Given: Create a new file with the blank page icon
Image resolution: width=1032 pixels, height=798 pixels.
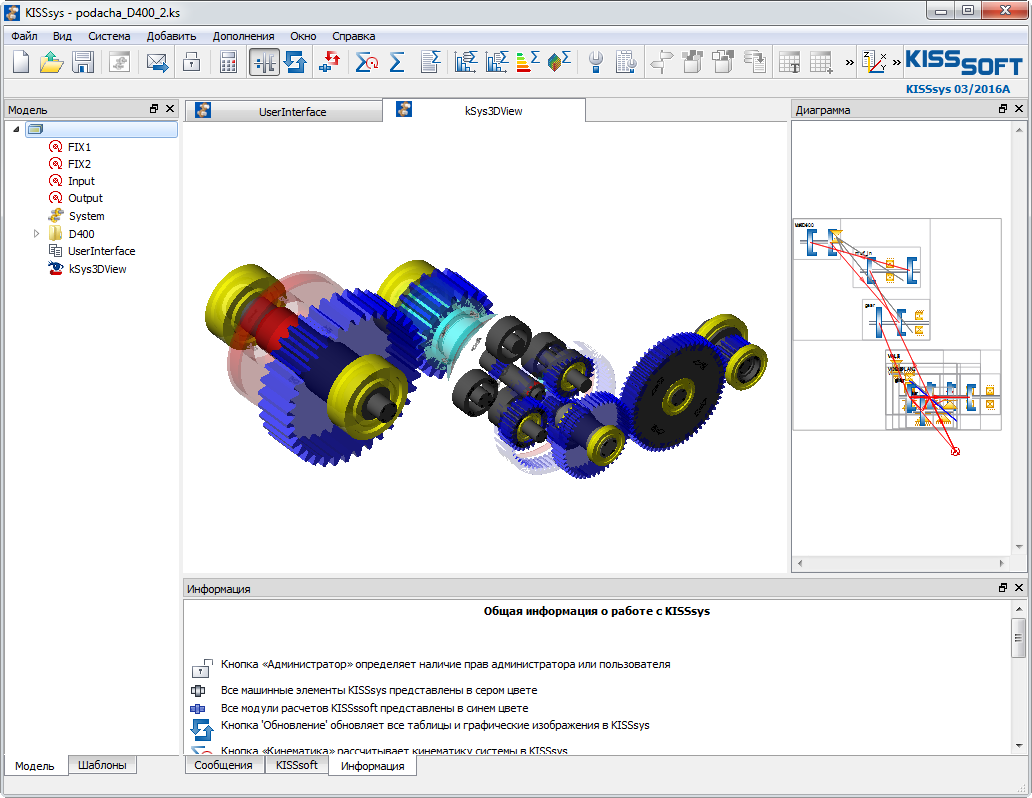Looking at the screenshot, I should coord(21,63).
